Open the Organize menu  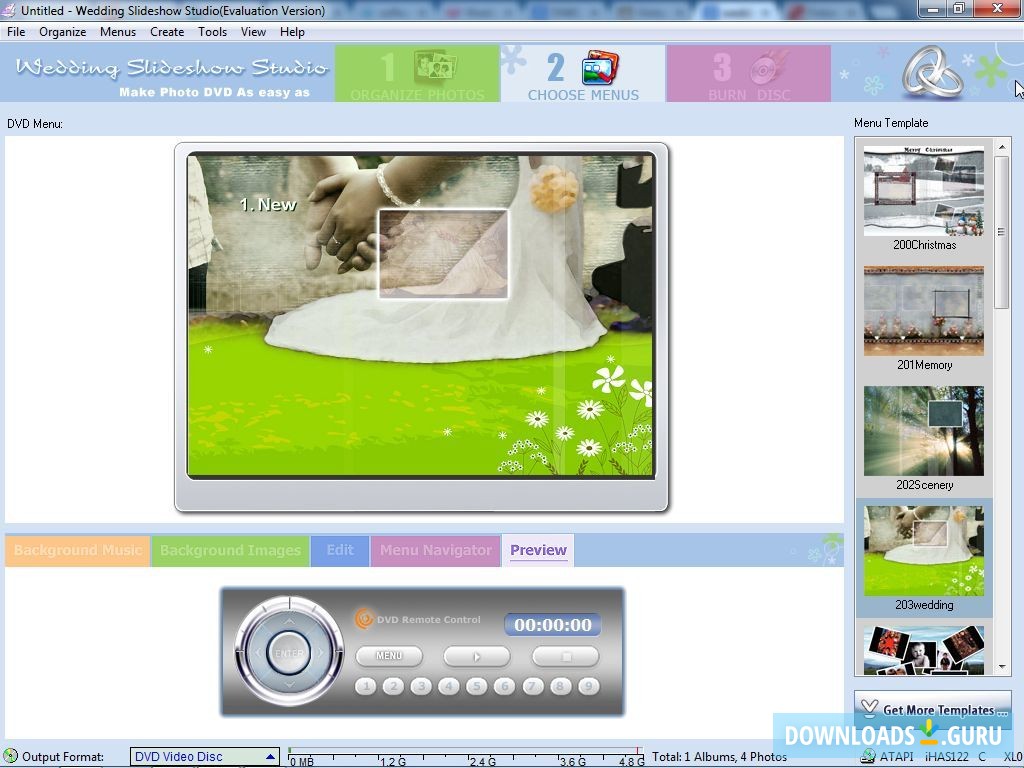point(63,32)
